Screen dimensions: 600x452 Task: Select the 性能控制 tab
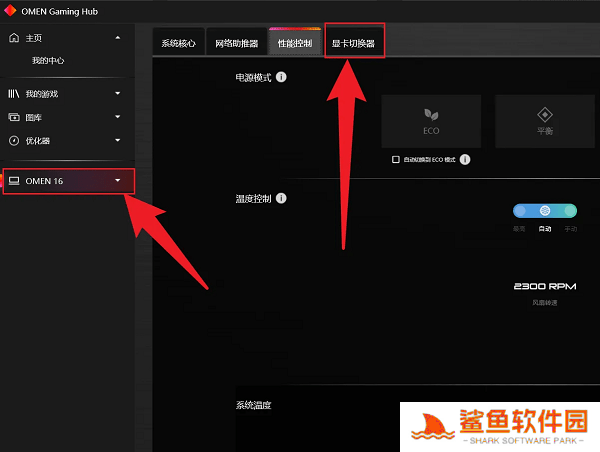(295, 42)
